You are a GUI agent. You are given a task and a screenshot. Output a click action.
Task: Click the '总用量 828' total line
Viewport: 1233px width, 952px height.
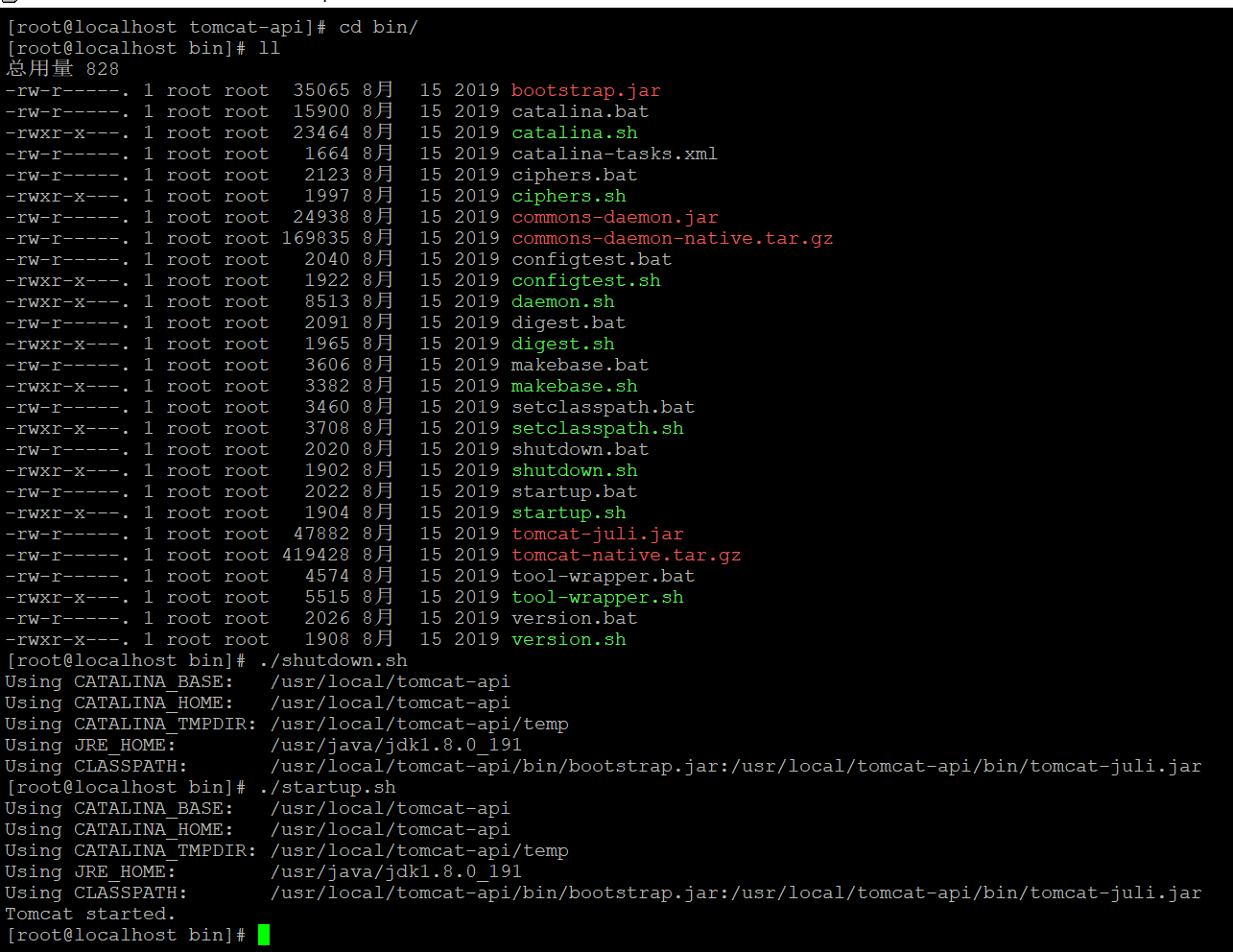click(62, 69)
